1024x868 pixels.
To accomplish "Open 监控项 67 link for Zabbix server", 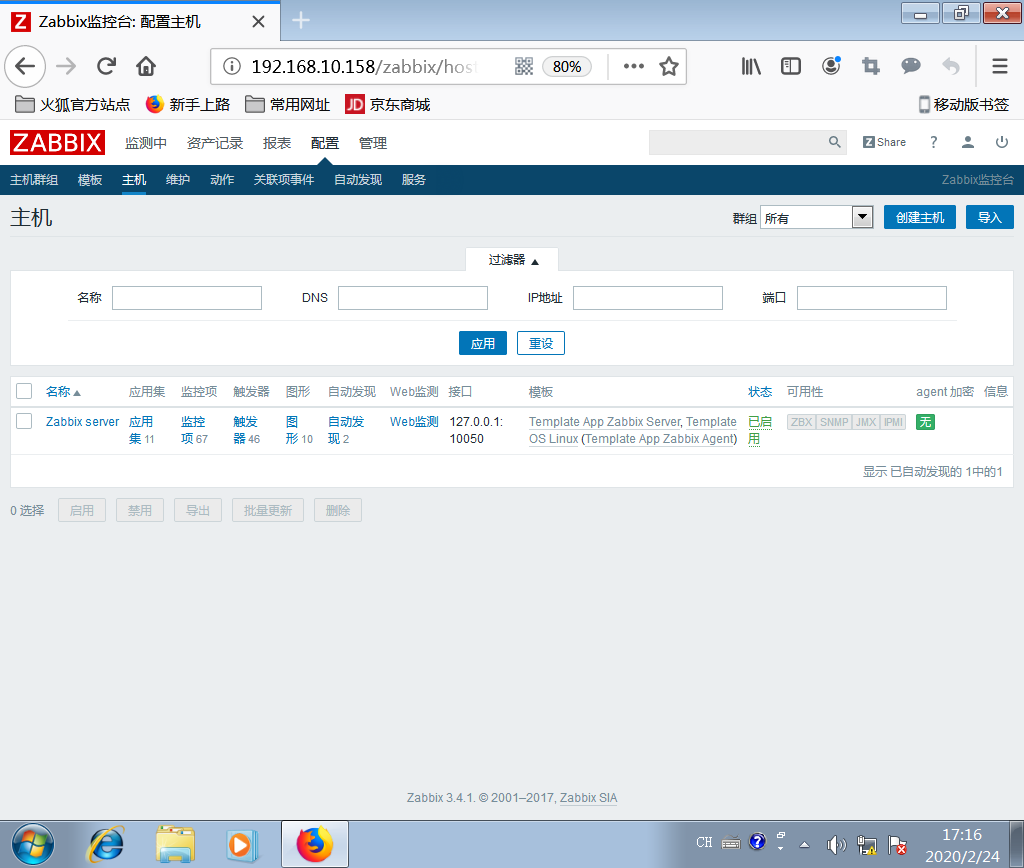I will click(x=194, y=430).
